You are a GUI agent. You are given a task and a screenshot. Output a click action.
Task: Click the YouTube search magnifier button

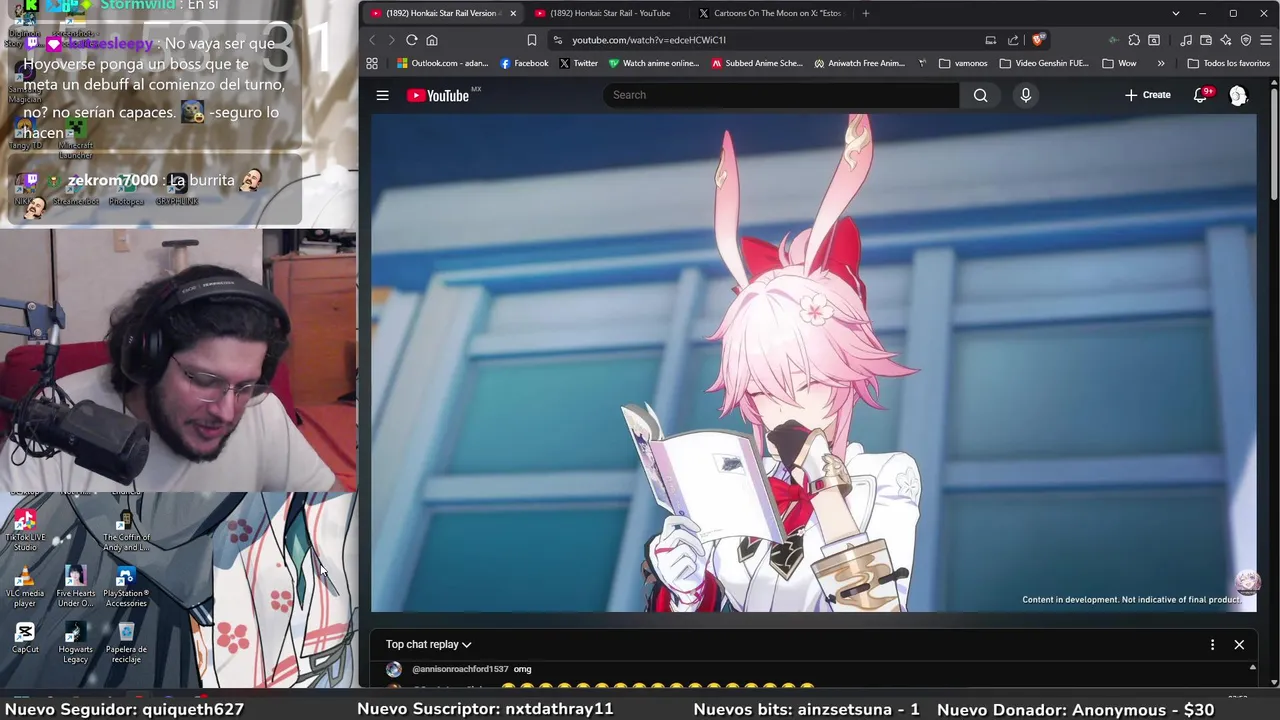[x=980, y=95]
